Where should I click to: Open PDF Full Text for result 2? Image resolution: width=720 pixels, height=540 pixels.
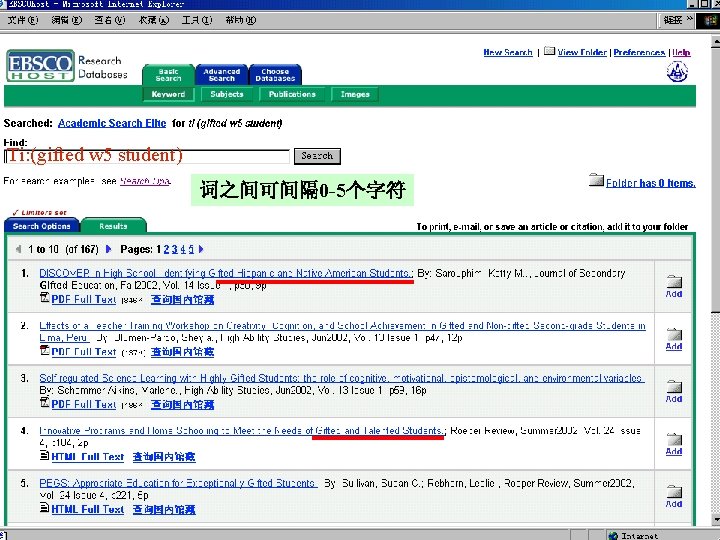pyautogui.click(x=84, y=352)
